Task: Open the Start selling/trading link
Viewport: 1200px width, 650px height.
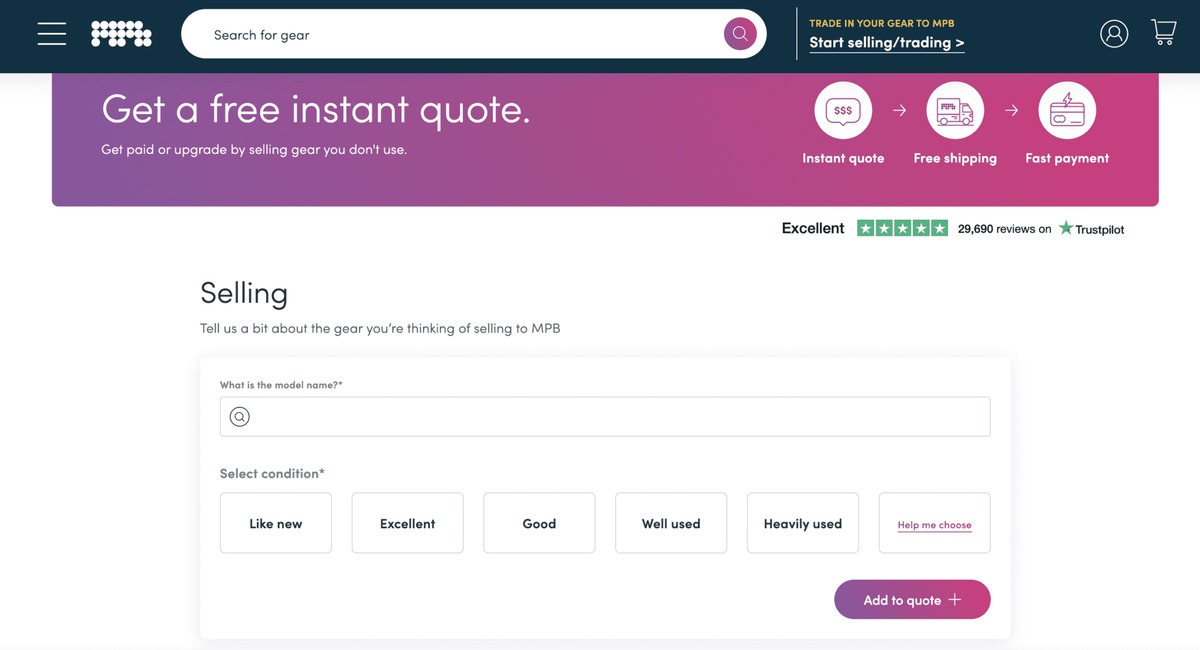Action: click(x=887, y=43)
